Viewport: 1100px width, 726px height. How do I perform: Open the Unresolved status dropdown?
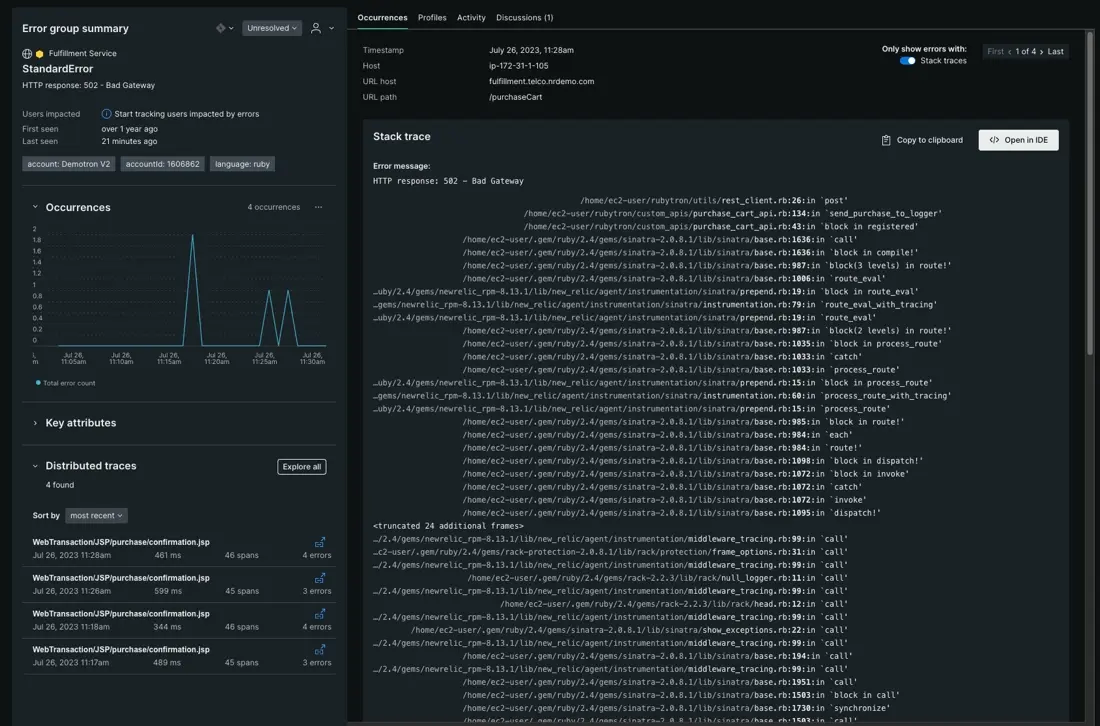(x=272, y=28)
